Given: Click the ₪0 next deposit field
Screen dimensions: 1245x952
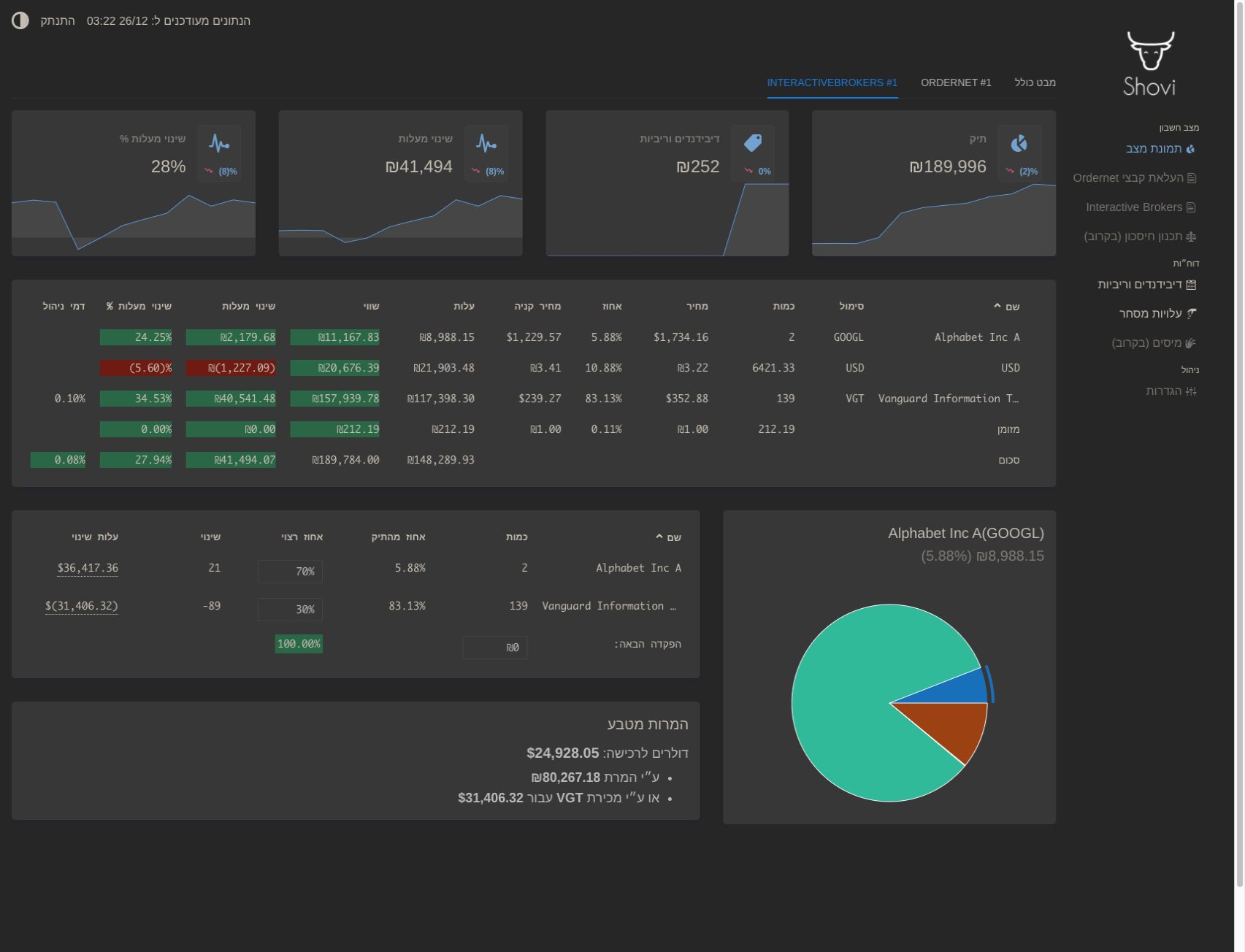Looking at the screenshot, I should coord(495,648).
